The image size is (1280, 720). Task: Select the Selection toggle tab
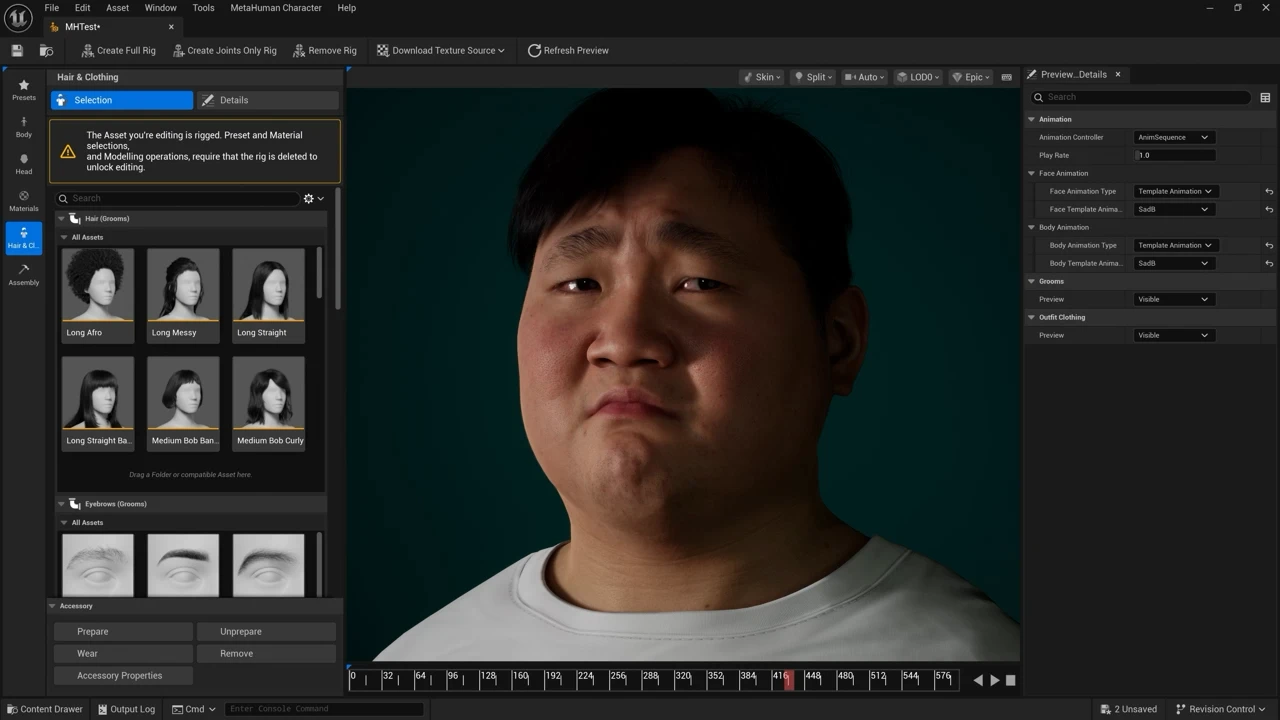point(122,100)
